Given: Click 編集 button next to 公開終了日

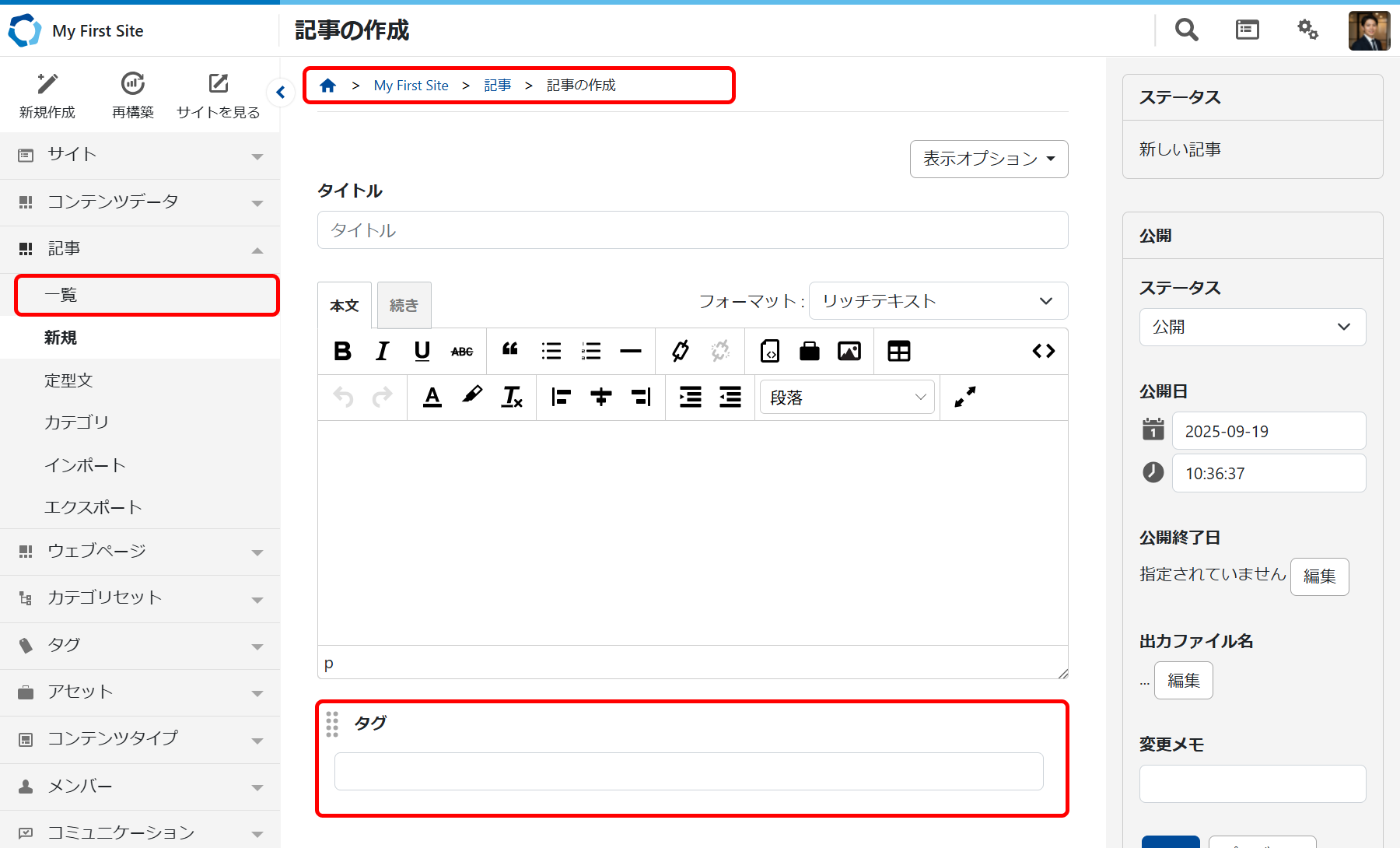Looking at the screenshot, I should point(1319,576).
